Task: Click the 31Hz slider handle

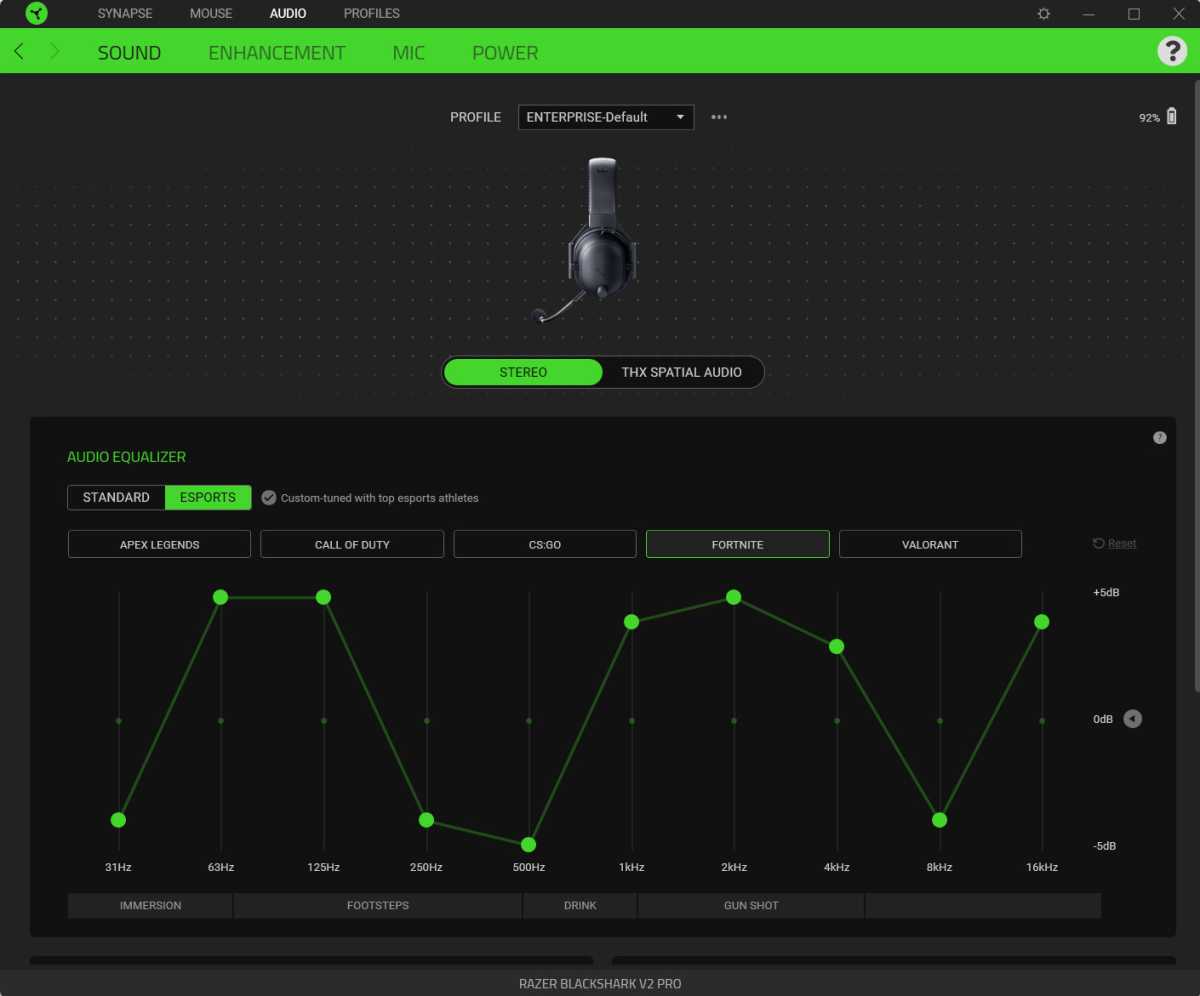Action: click(x=118, y=820)
